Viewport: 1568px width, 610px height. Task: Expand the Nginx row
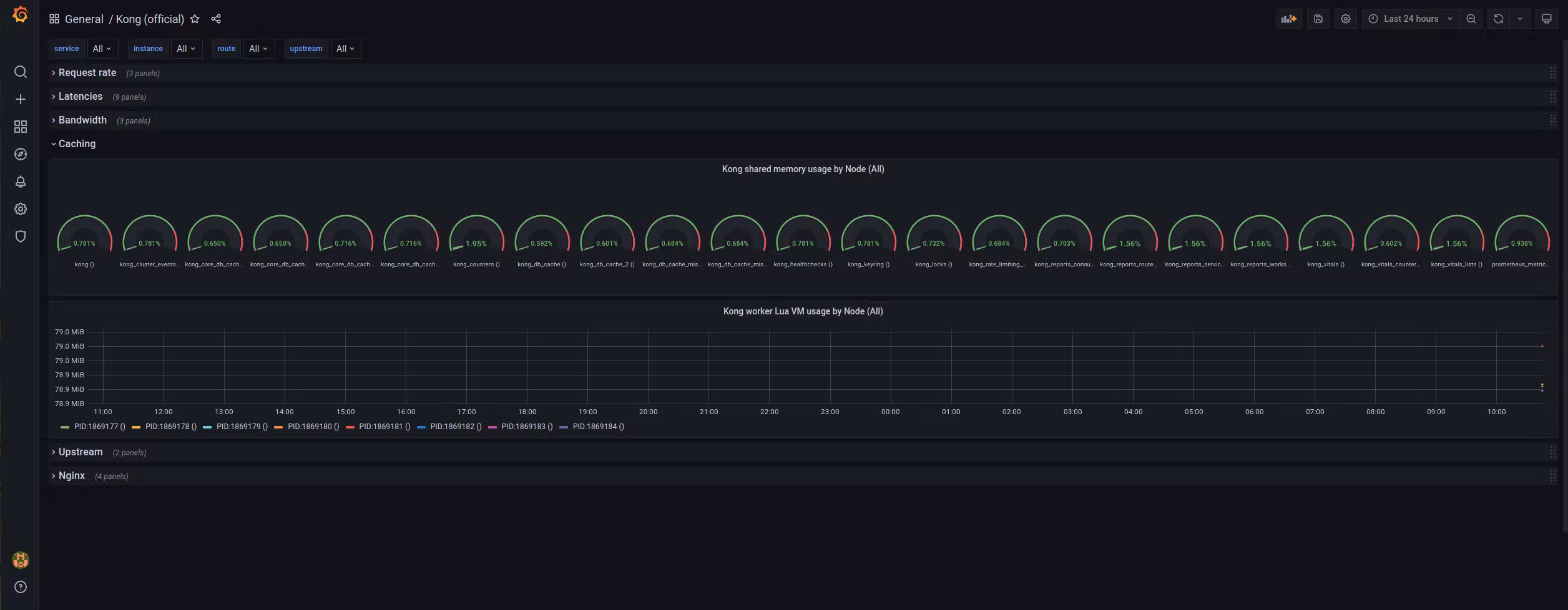click(71, 476)
